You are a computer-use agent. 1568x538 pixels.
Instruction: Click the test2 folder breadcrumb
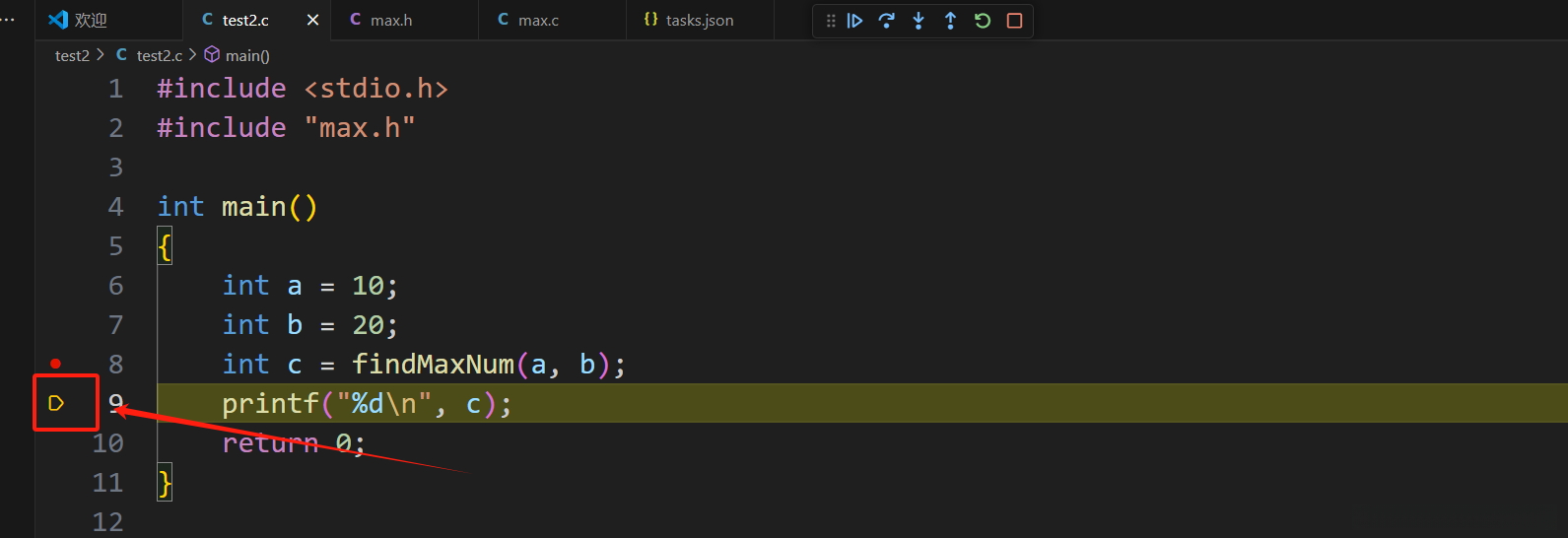[x=72, y=56]
